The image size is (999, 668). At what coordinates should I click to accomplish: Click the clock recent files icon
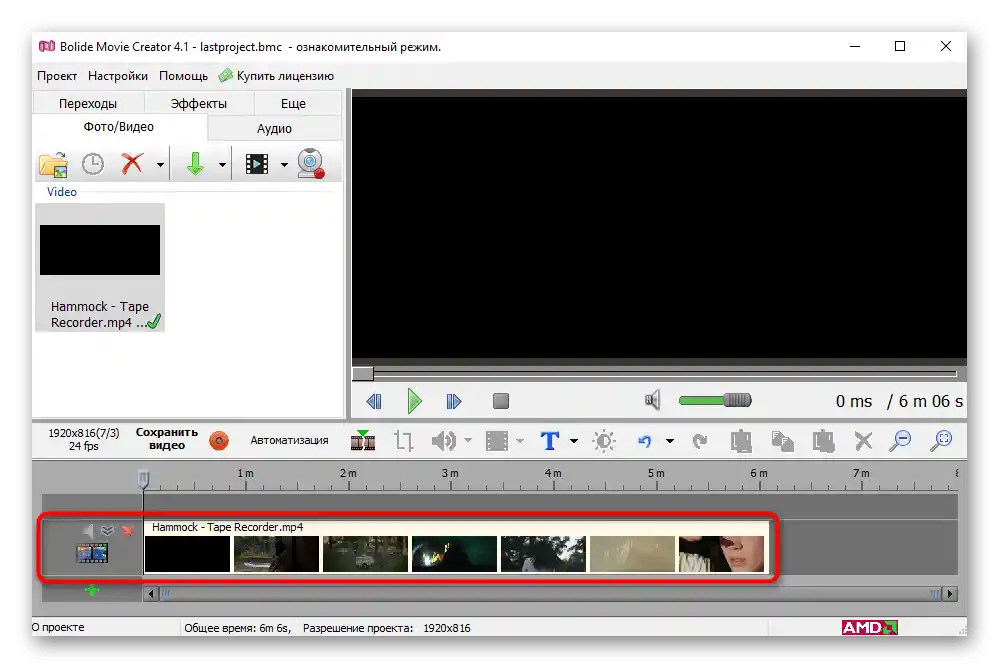click(x=93, y=164)
